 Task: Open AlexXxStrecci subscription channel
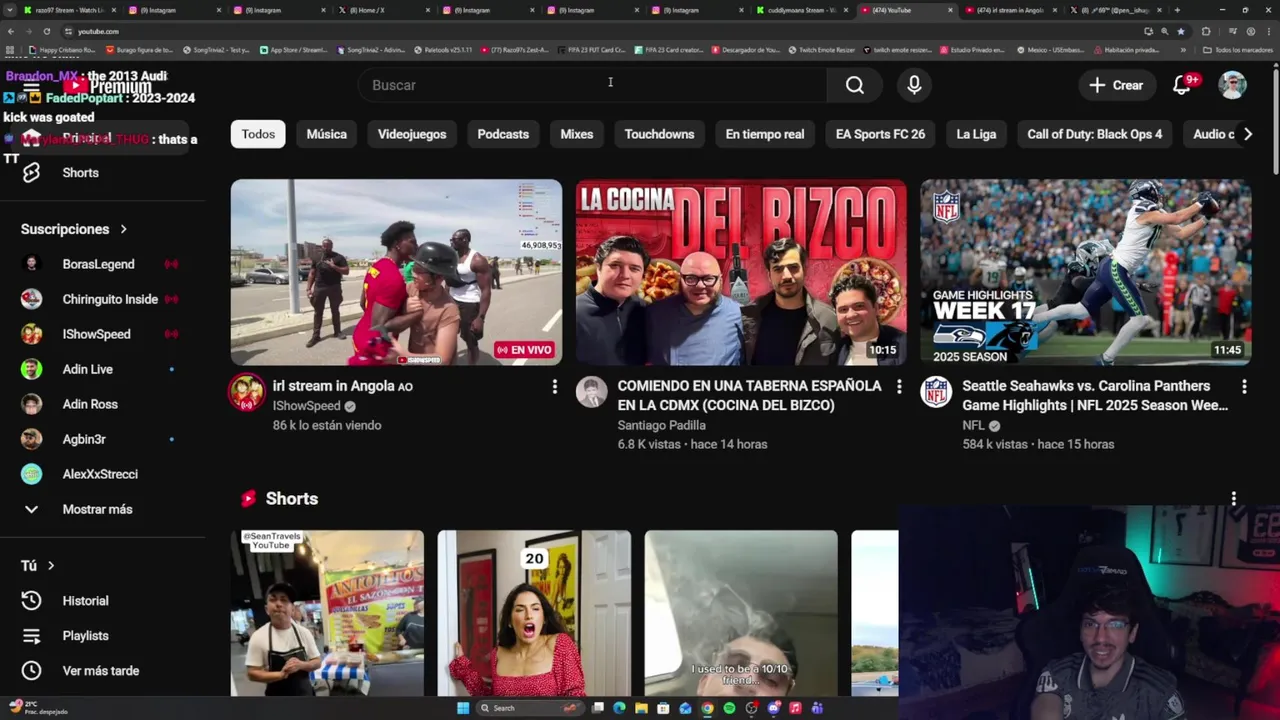pos(100,474)
